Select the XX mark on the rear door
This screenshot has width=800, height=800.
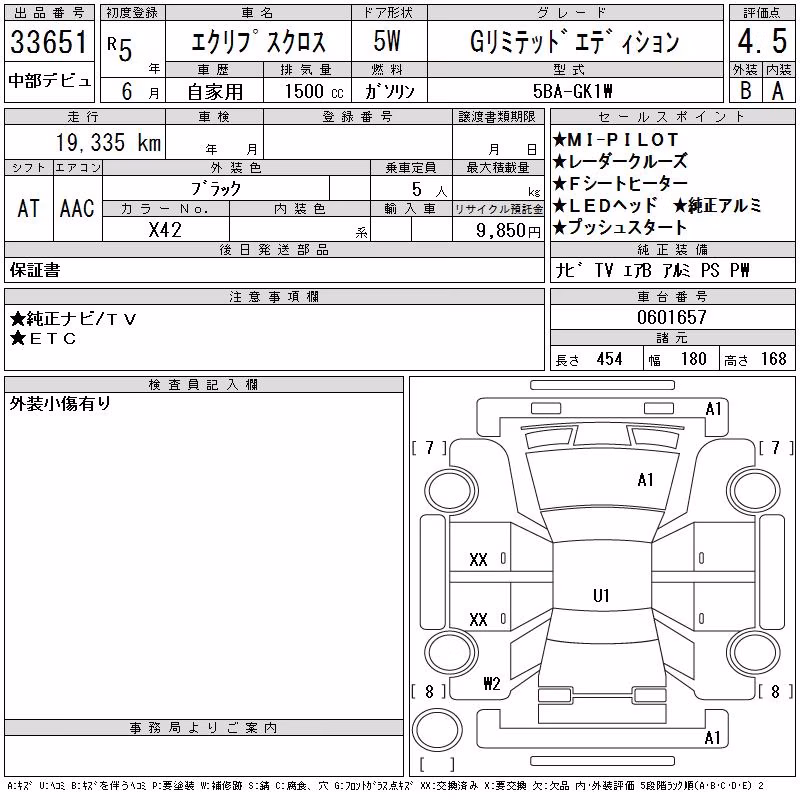pyautogui.click(x=478, y=620)
